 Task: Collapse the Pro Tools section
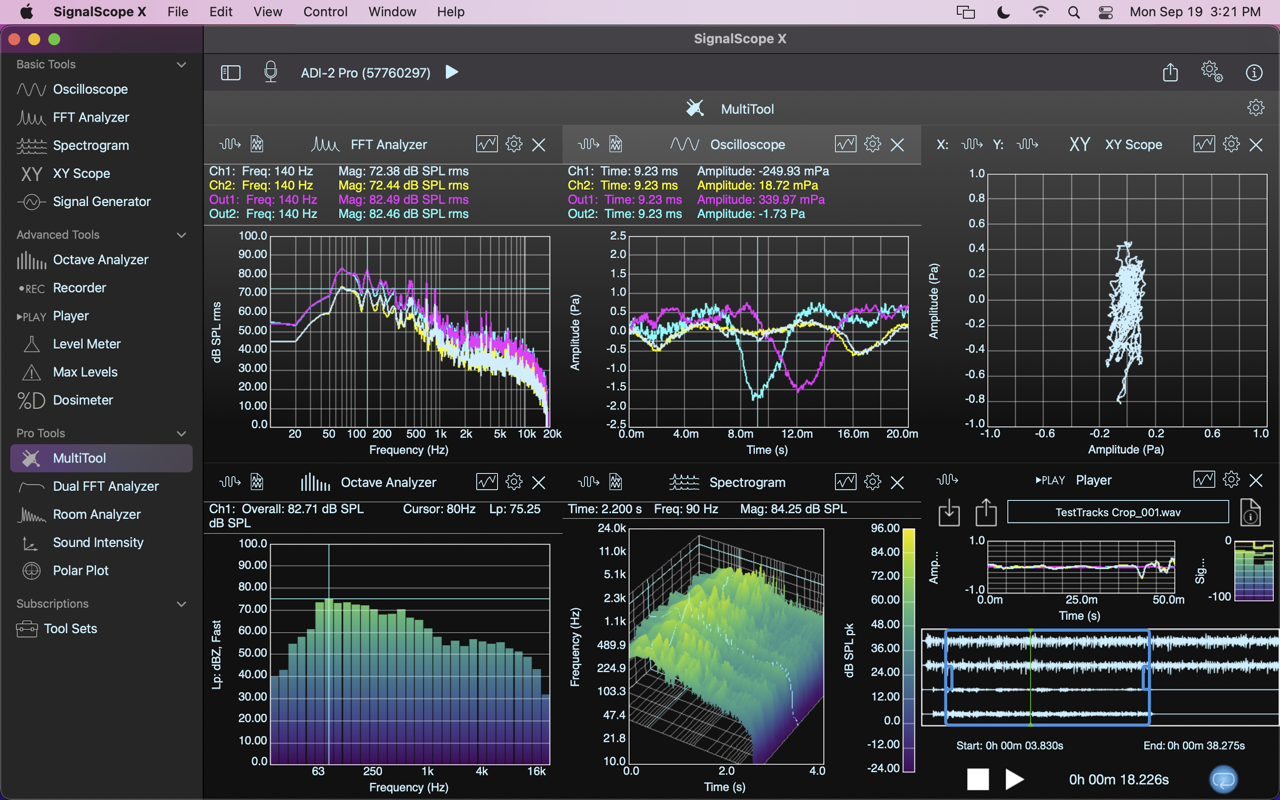click(181, 433)
